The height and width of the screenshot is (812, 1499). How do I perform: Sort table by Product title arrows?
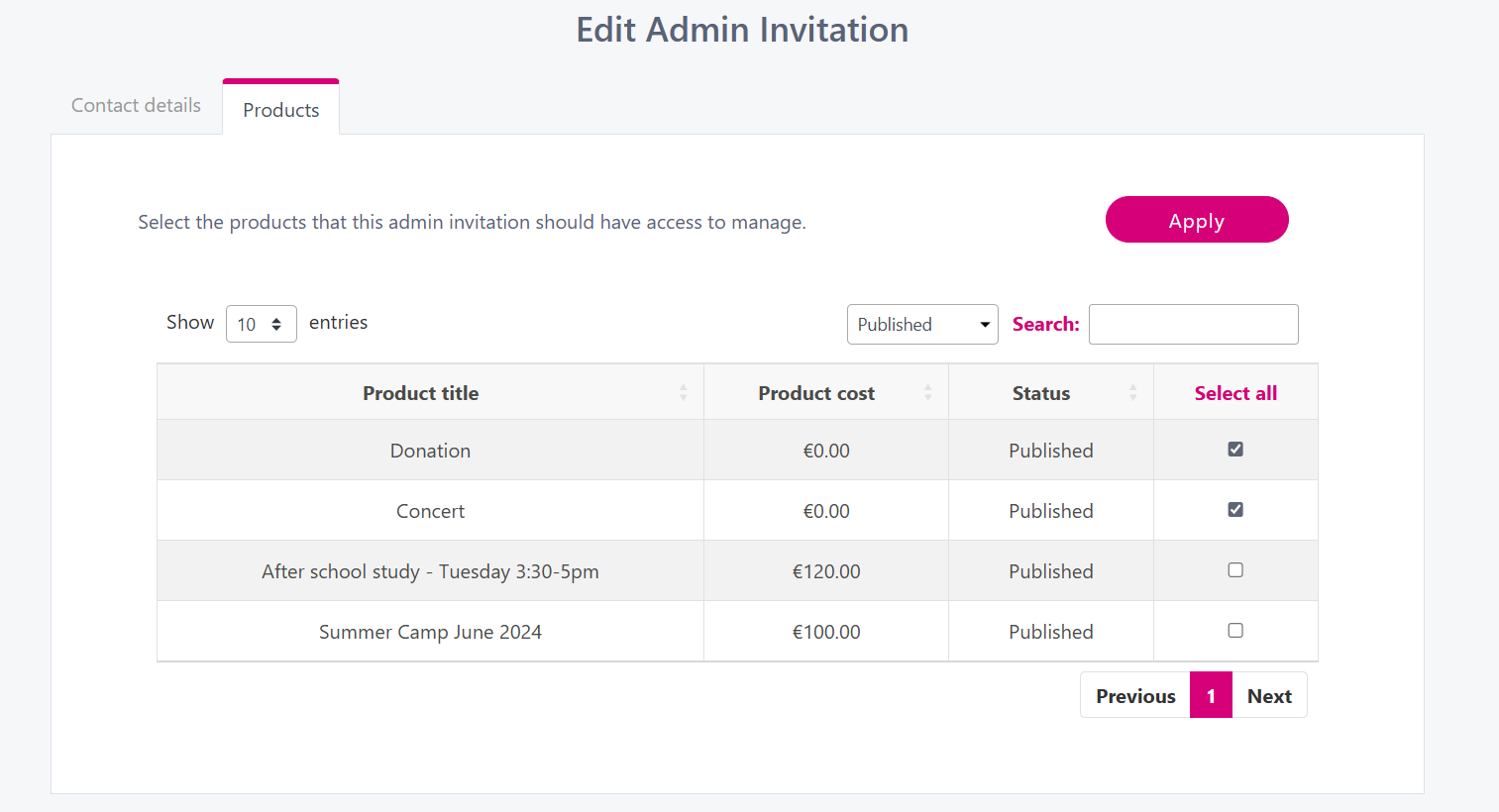683,393
